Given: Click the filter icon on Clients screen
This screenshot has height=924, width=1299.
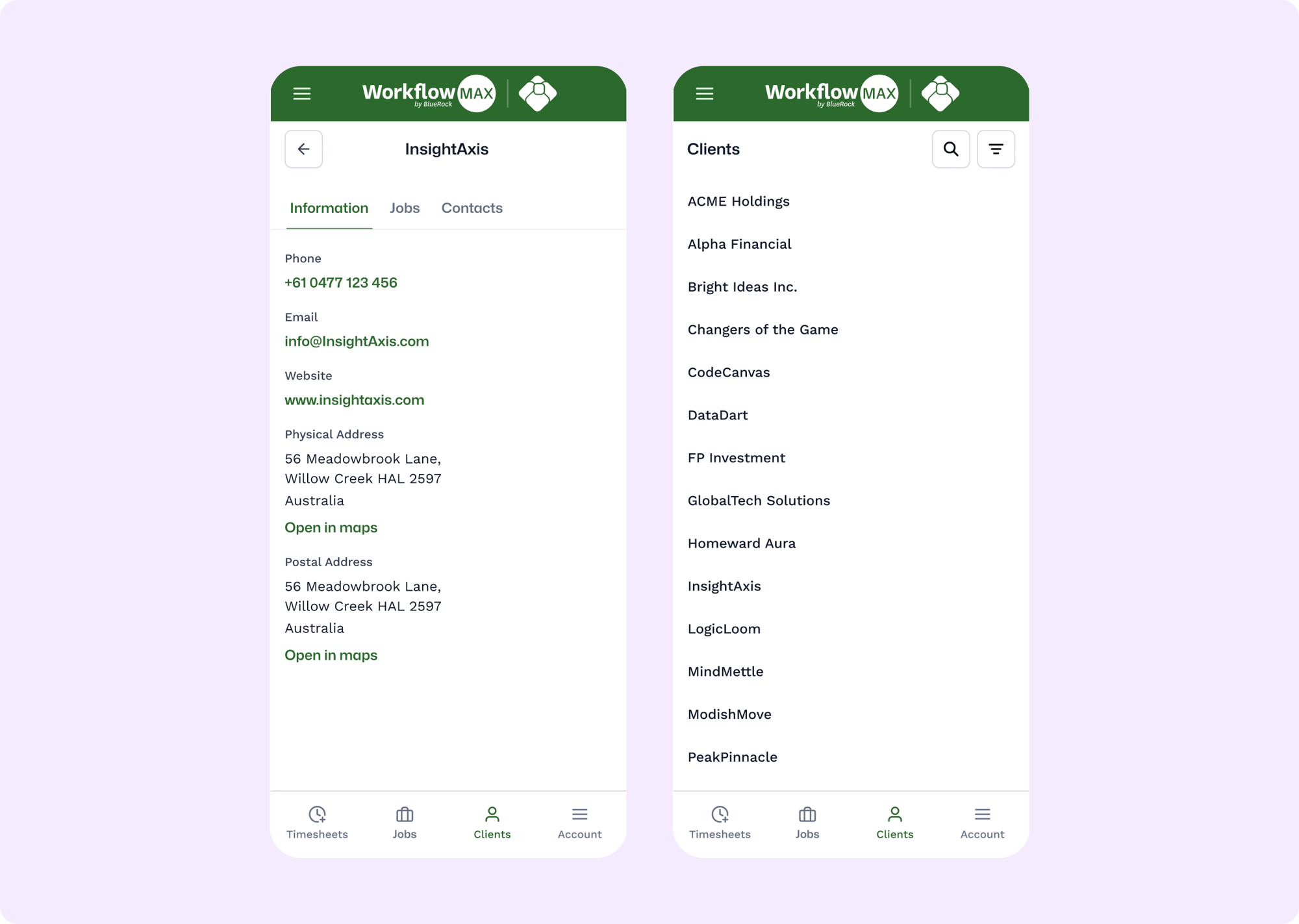Looking at the screenshot, I should pyautogui.click(x=996, y=149).
